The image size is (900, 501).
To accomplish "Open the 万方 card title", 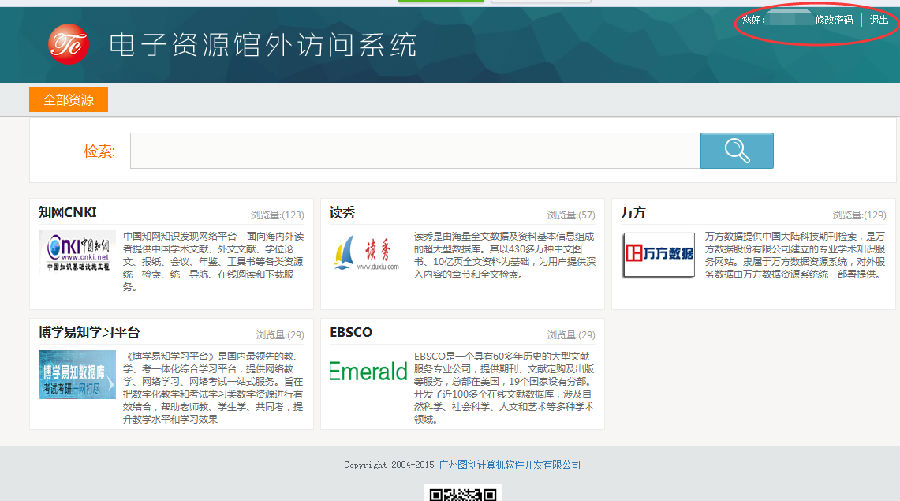I will coord(633,212).
